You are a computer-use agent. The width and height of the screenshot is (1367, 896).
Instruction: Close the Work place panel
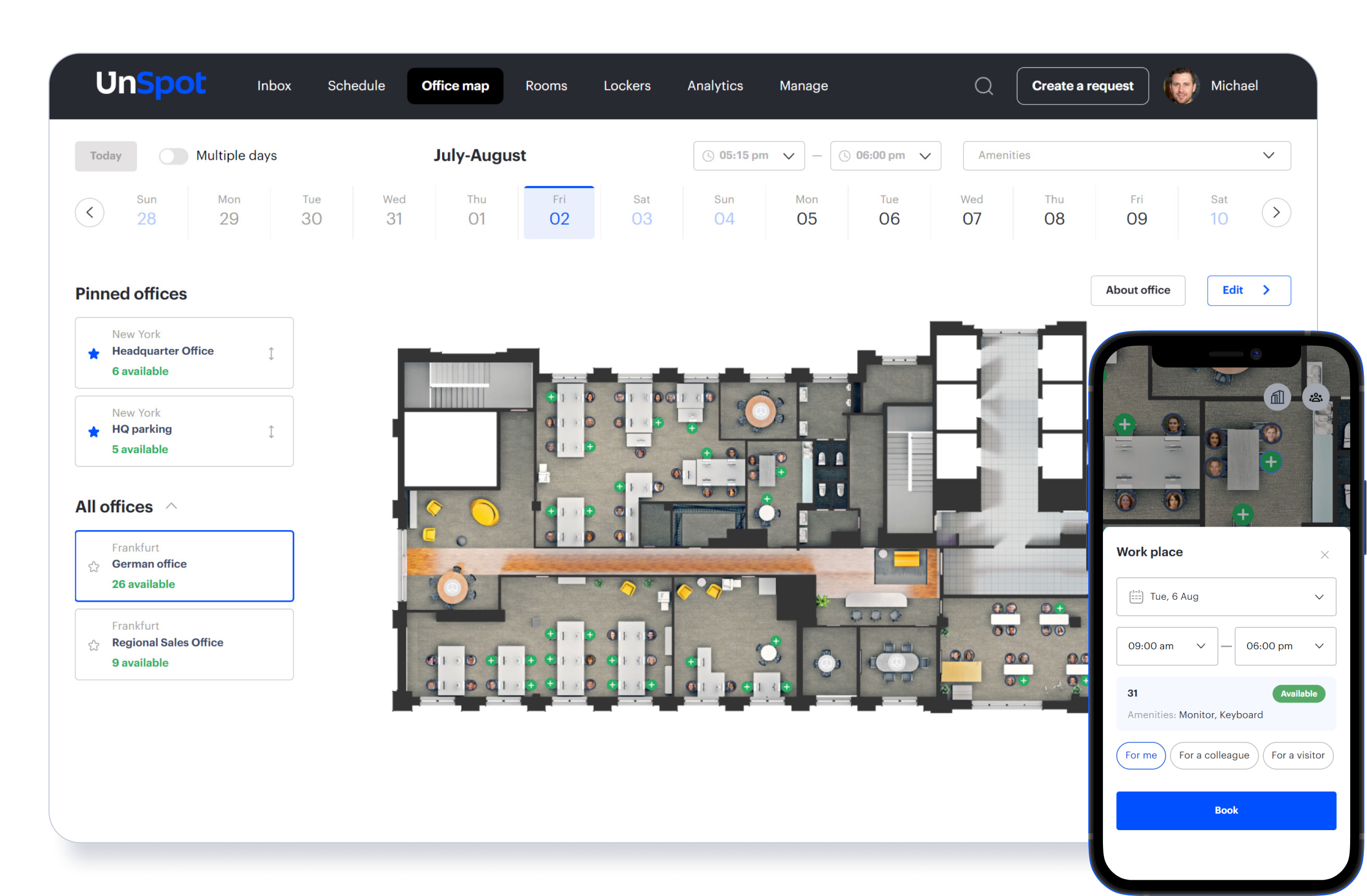tap(1324, 555)
